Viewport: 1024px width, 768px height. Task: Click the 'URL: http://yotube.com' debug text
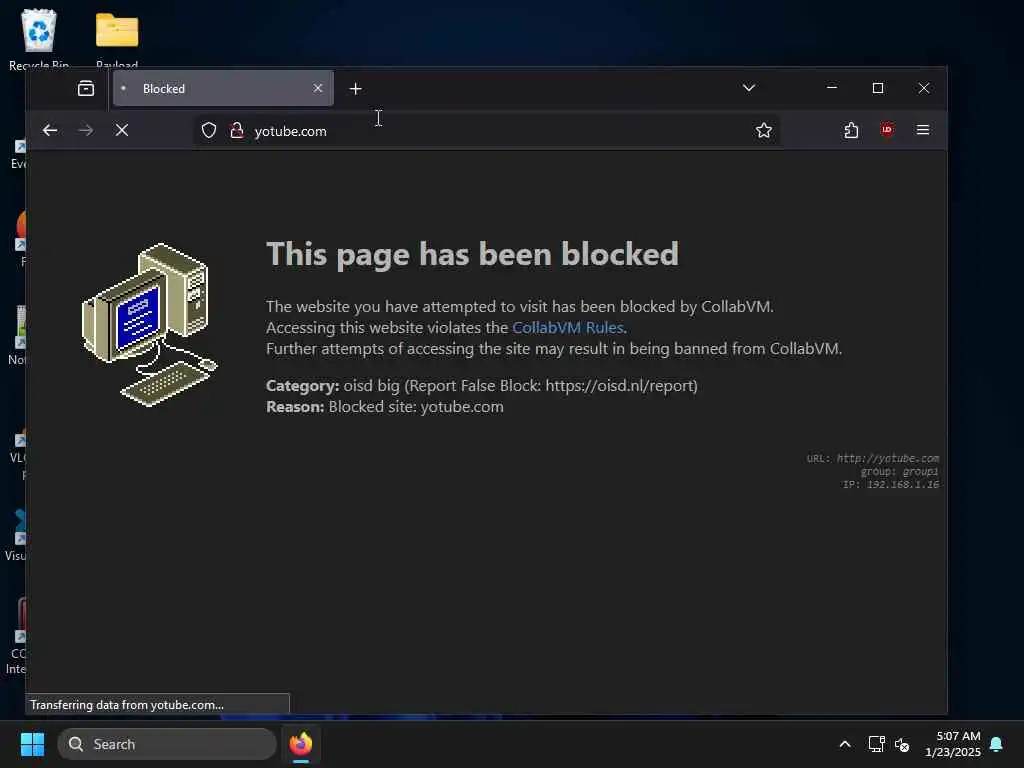(x=872, y=458)
